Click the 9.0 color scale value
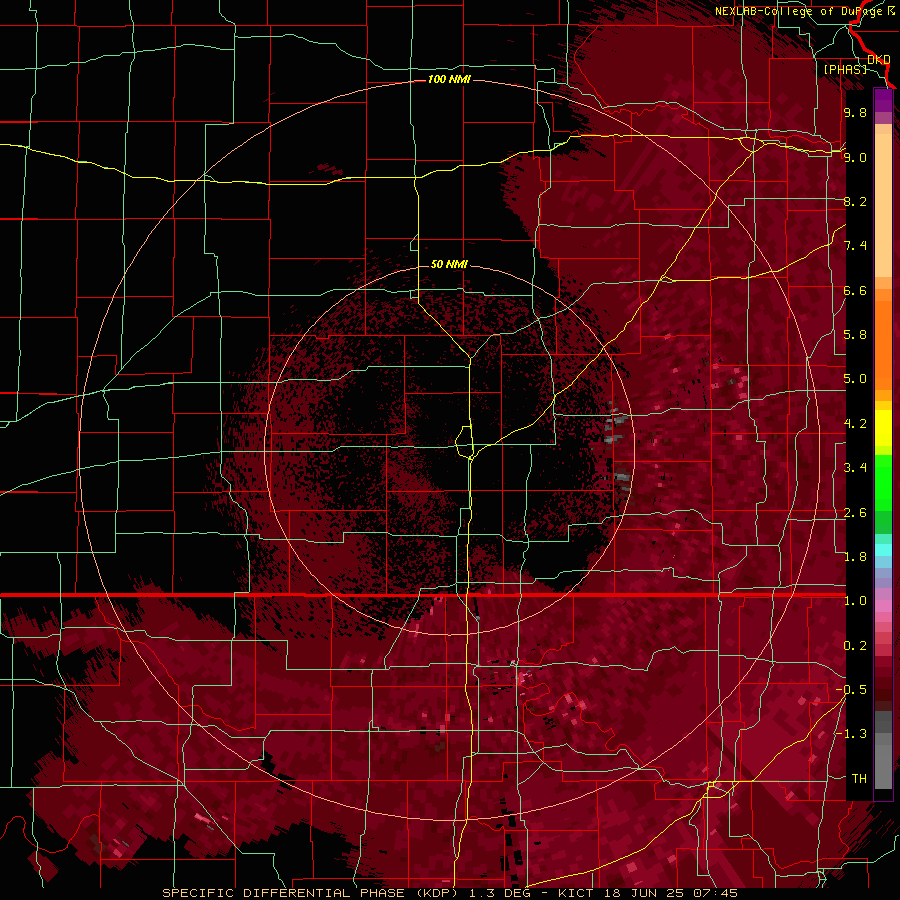This screenshot has height=900, width=900. click(855, 157)
